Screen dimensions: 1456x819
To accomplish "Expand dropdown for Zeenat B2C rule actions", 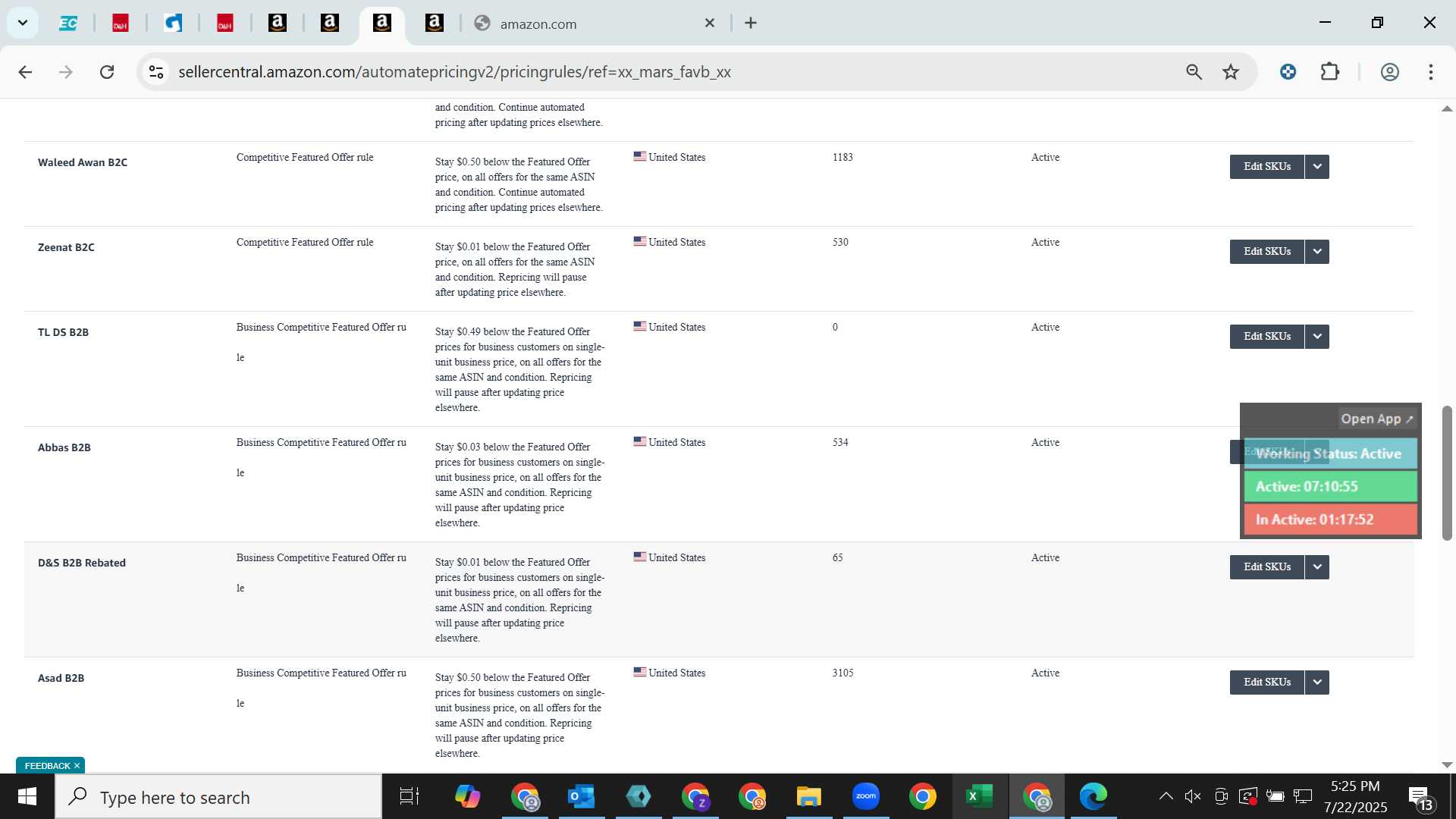I will 1317,252.
